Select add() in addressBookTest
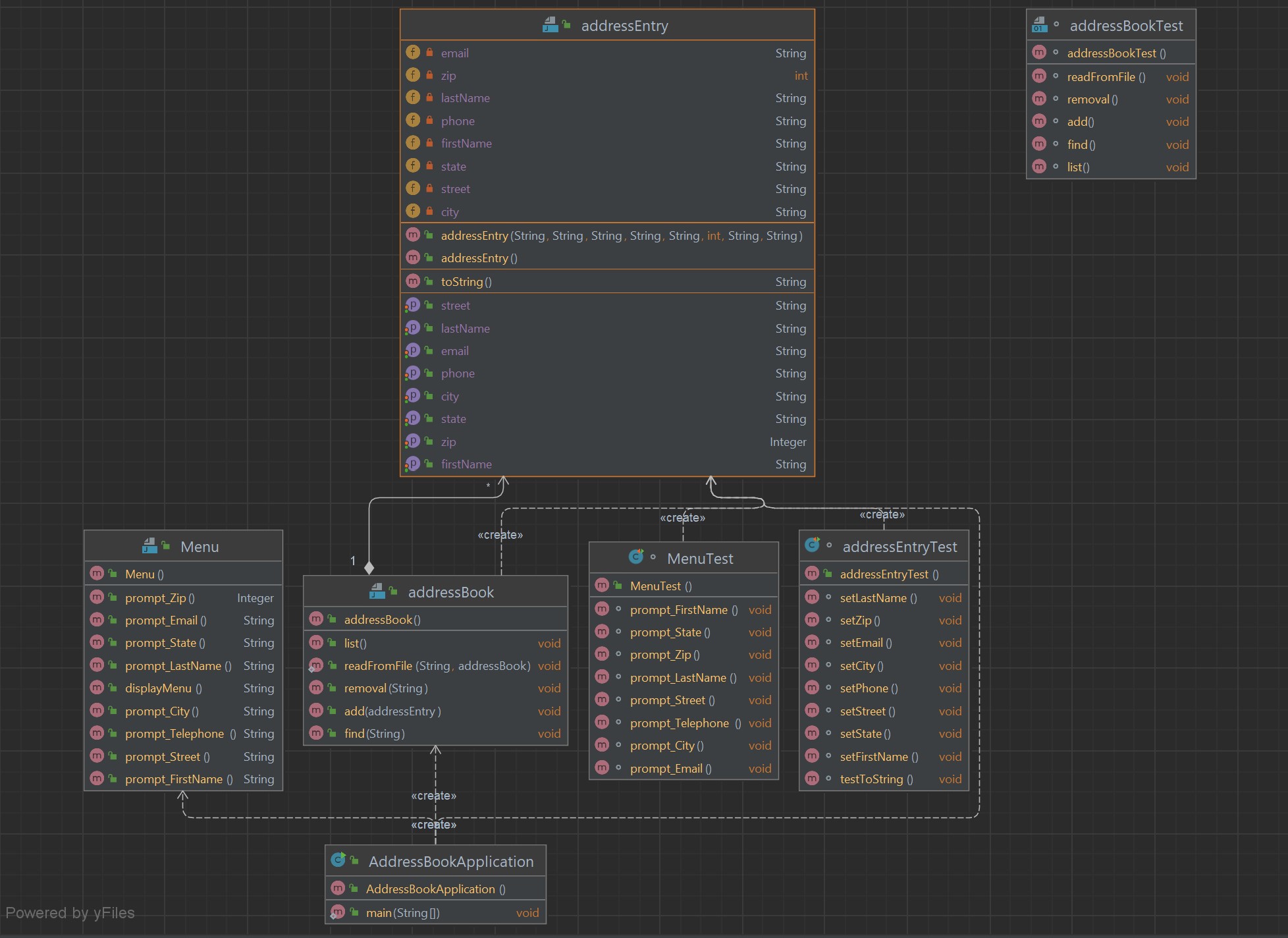Screen dimensions: 1288x938 tap(1111, 121)
